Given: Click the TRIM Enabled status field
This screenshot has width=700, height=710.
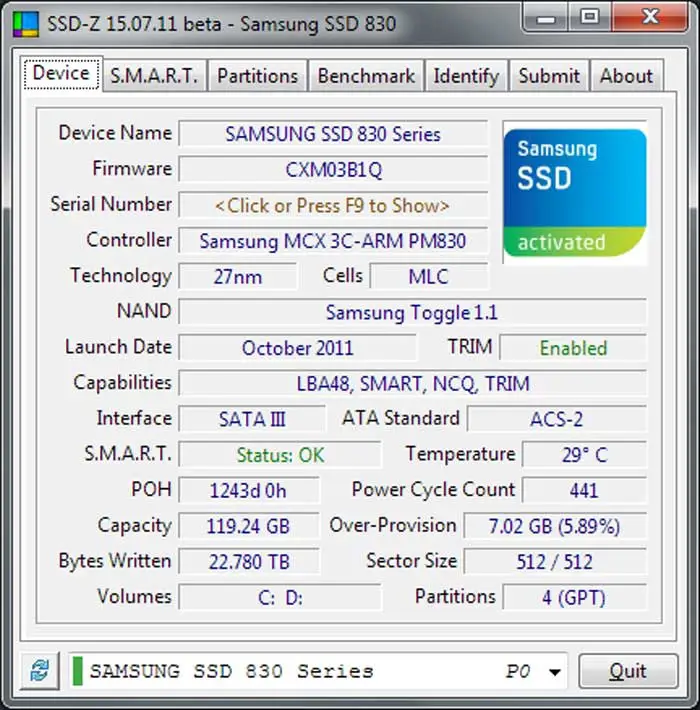Looking at the screenshot, I should pyautogui.click(x=573, y=348).
